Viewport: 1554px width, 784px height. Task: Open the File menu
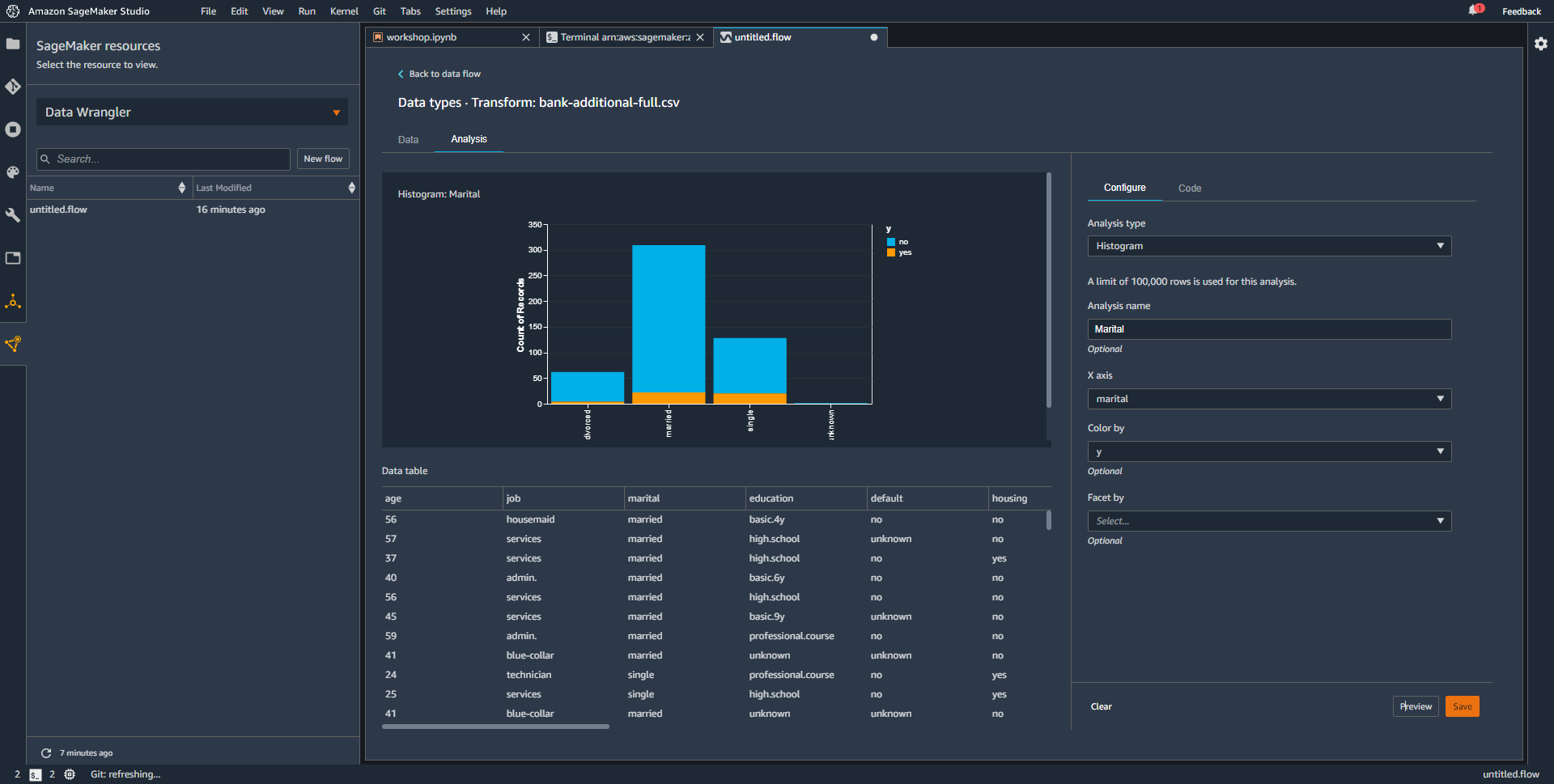click(x=208, y=11)
